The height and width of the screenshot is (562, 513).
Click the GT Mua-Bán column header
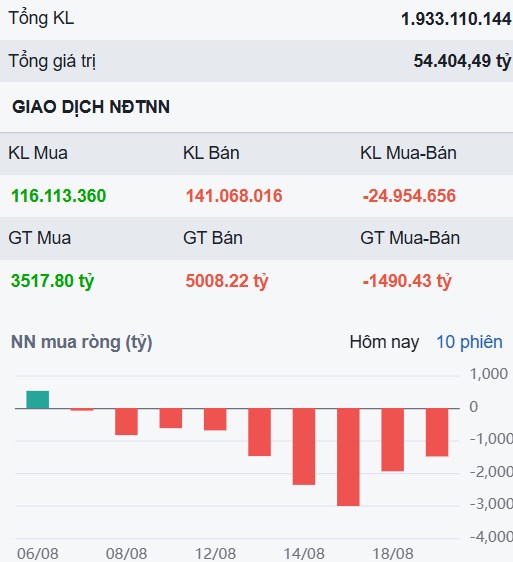pyautogui.click(x=410, y=238)
